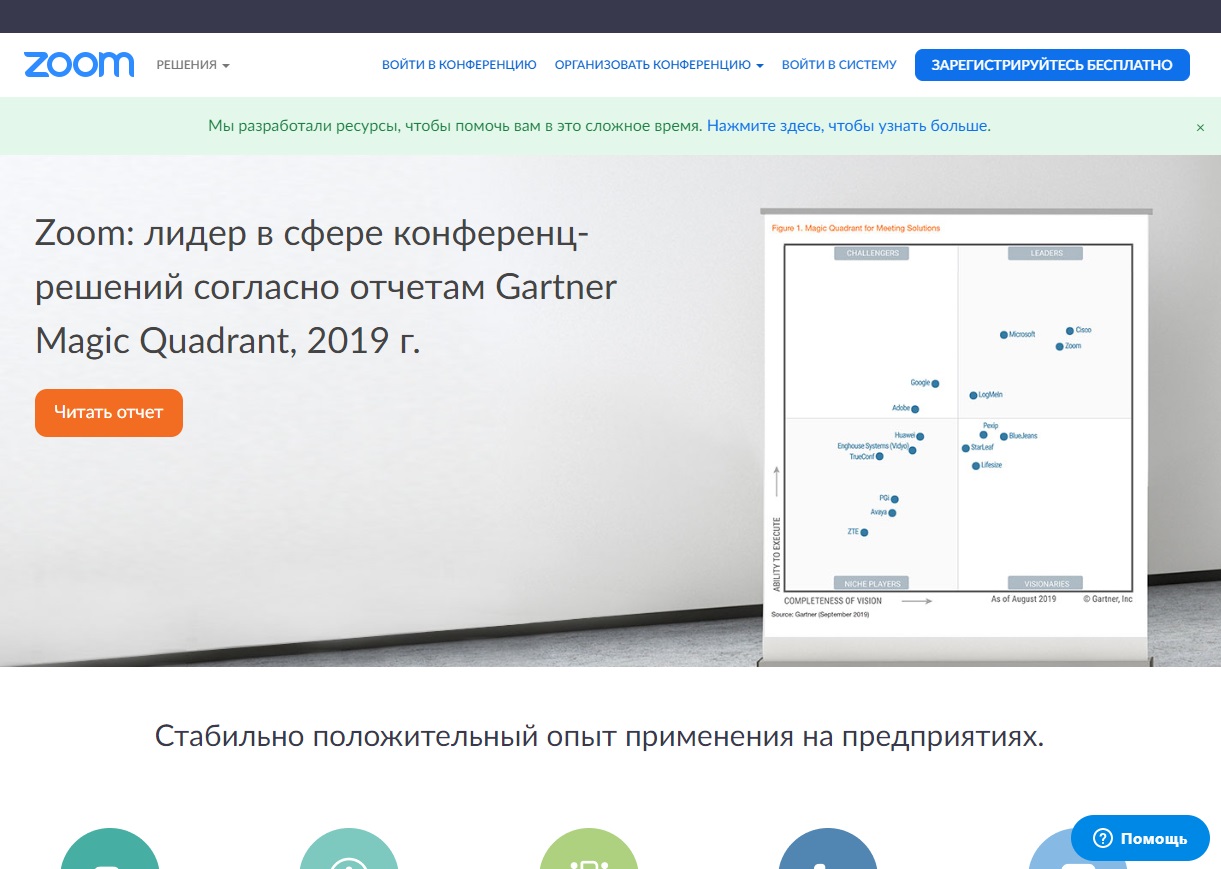Click the green feature circle icon
Viewport: 1221px width, 869px height.
tap(589, 849)
